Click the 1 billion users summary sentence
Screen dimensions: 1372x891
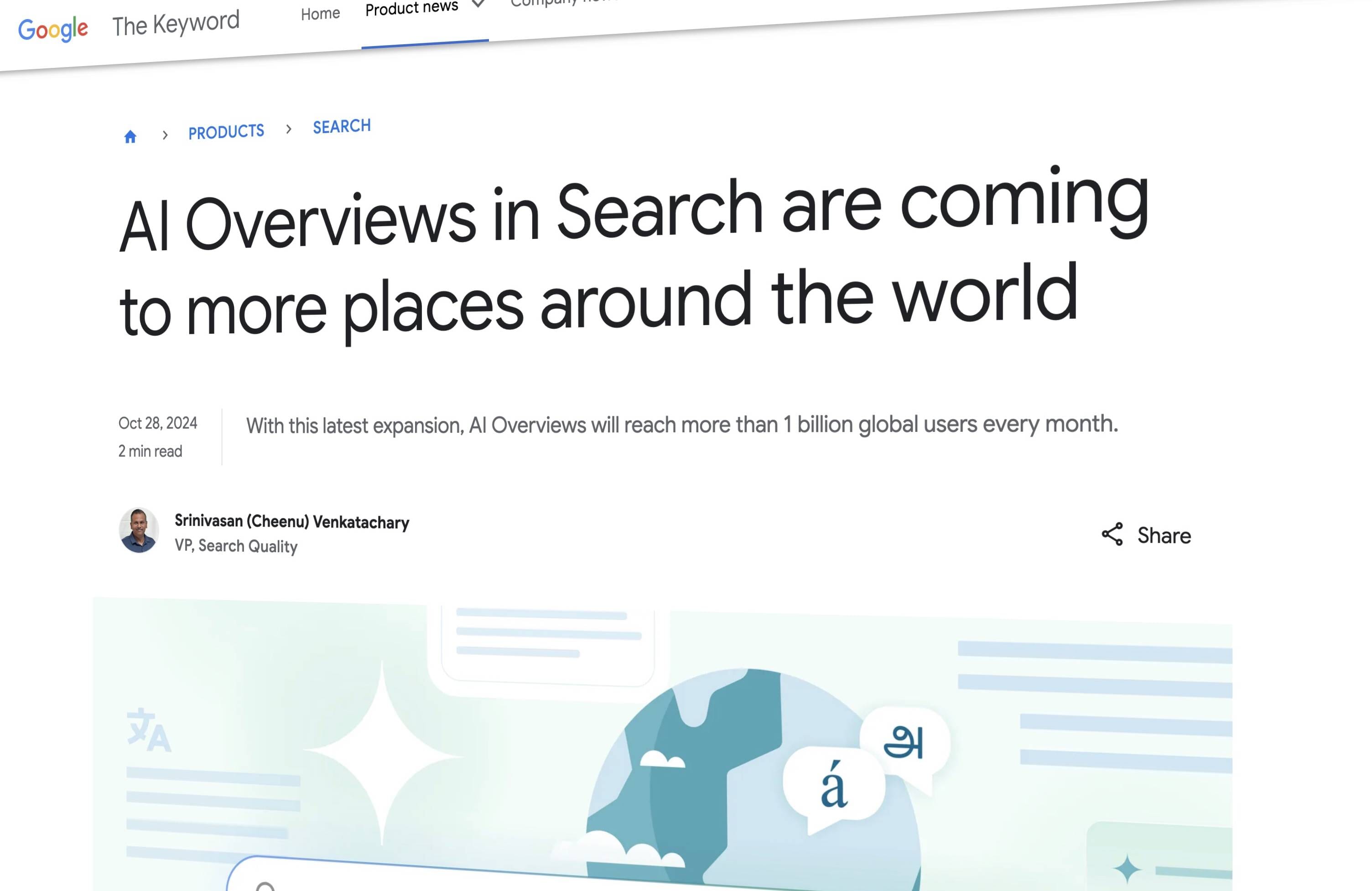(x=682, y=425)
